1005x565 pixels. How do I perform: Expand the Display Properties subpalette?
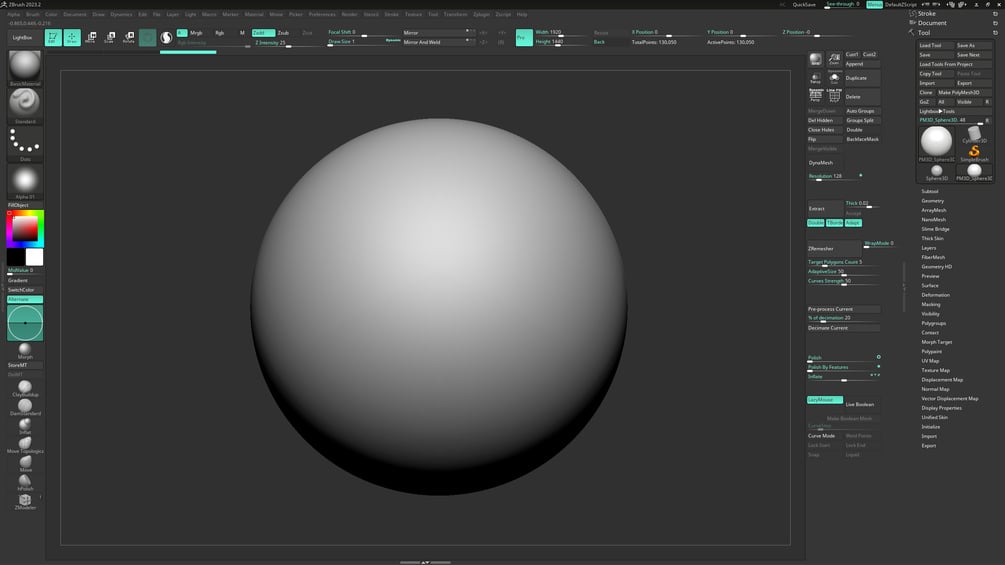(942, 408)
